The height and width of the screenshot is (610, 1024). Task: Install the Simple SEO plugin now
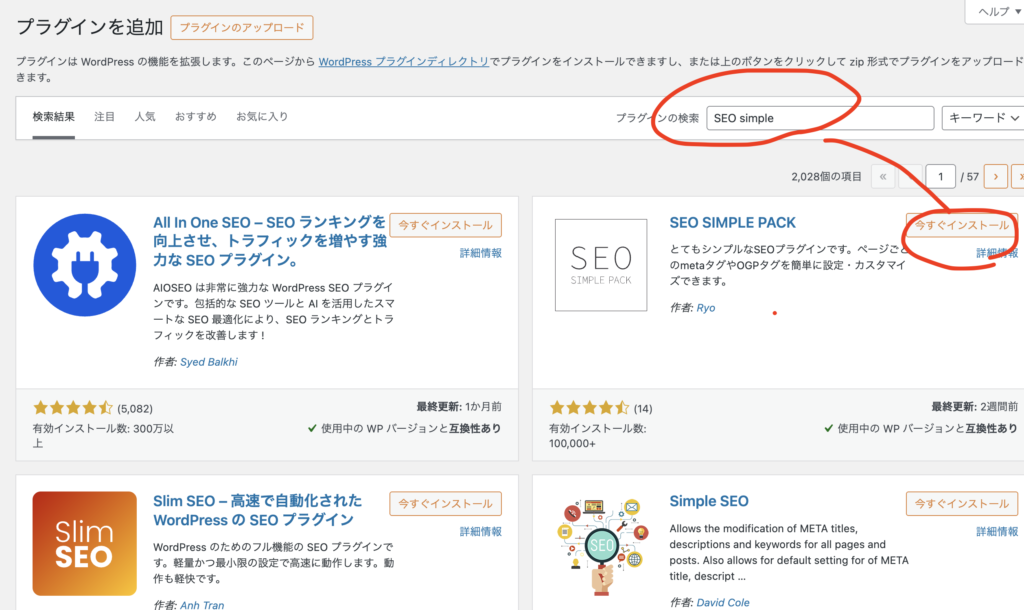961,504
